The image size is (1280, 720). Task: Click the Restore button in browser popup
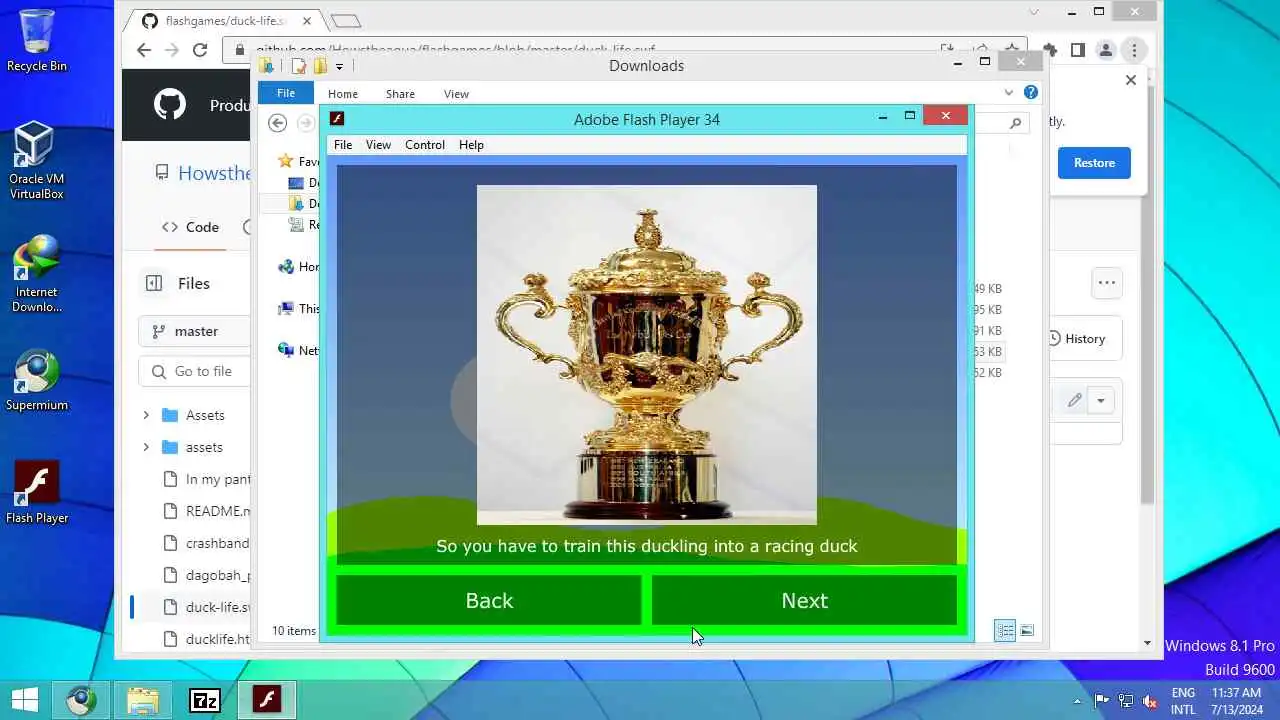pos(1094,163)
